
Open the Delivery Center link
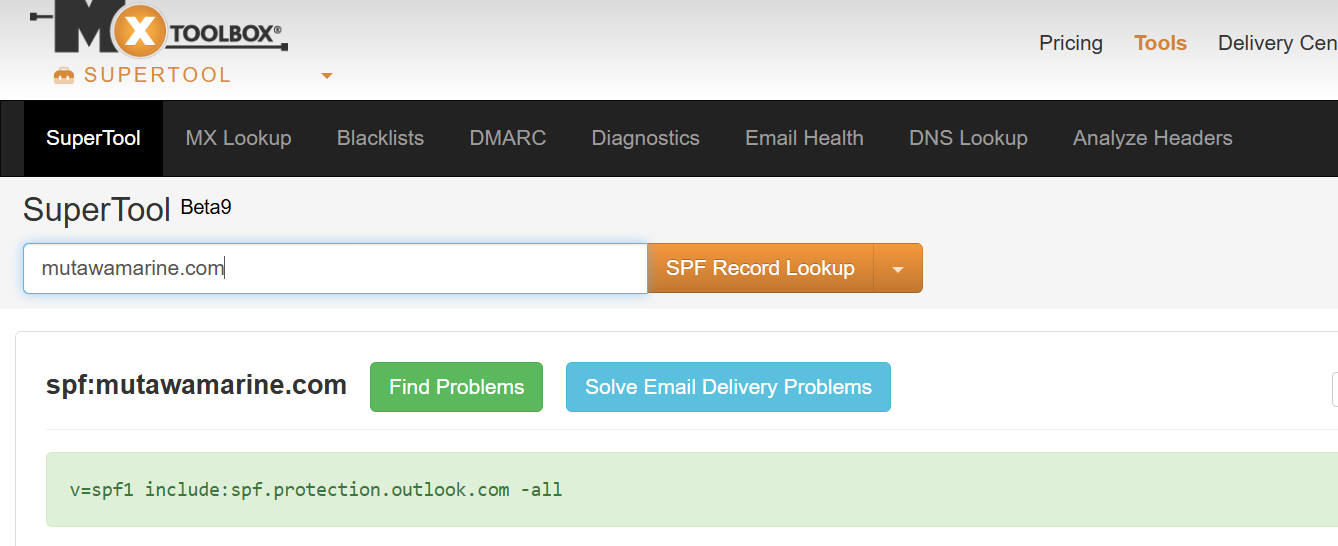click(1277, 43)
